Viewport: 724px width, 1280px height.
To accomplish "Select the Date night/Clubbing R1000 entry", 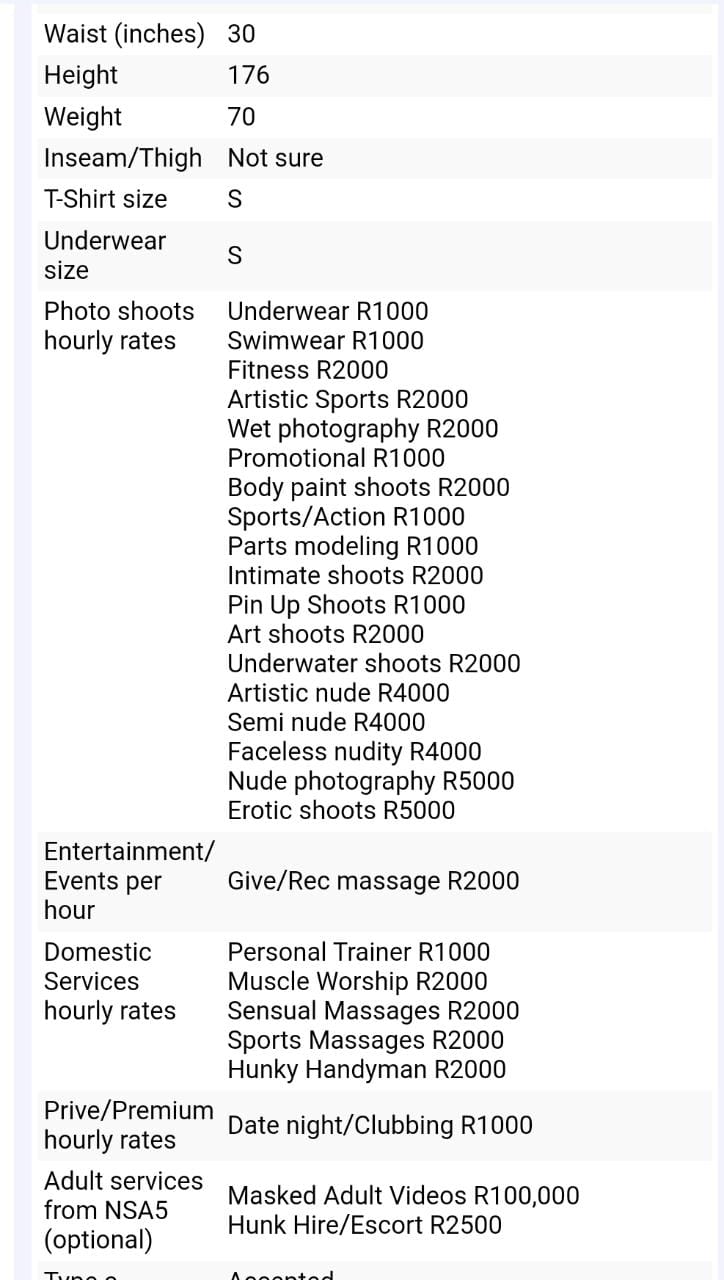I will tap(380, 1125).
